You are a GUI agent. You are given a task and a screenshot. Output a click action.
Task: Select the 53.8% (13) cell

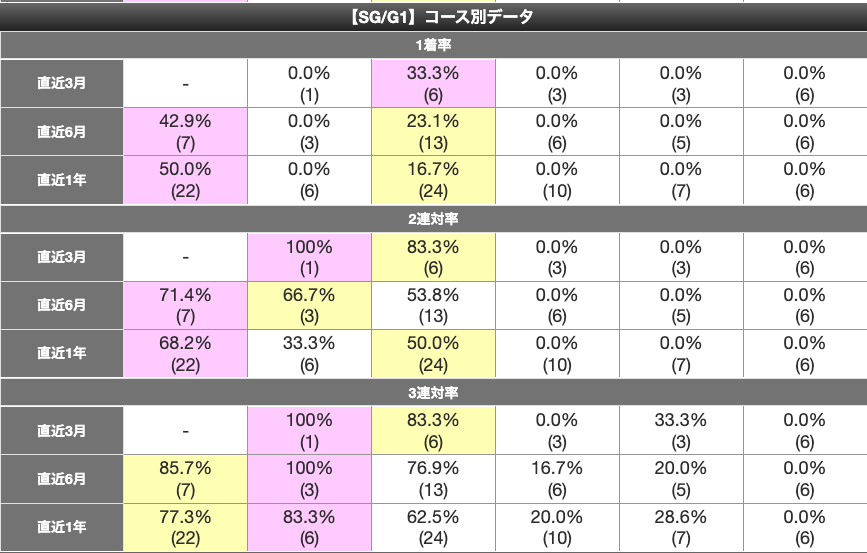432,305
